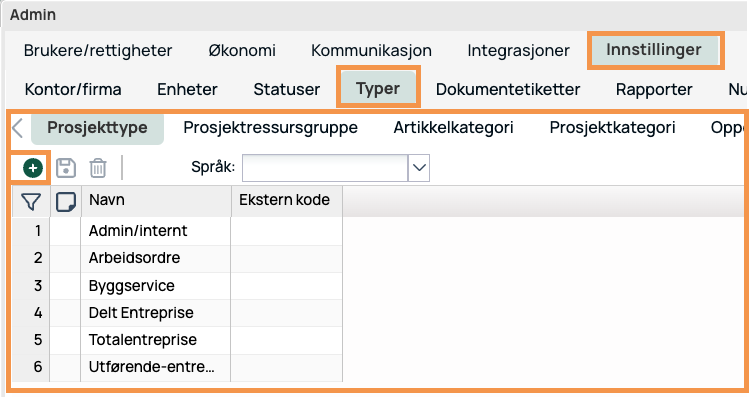Sort by the Navn column header

(156, 202)
